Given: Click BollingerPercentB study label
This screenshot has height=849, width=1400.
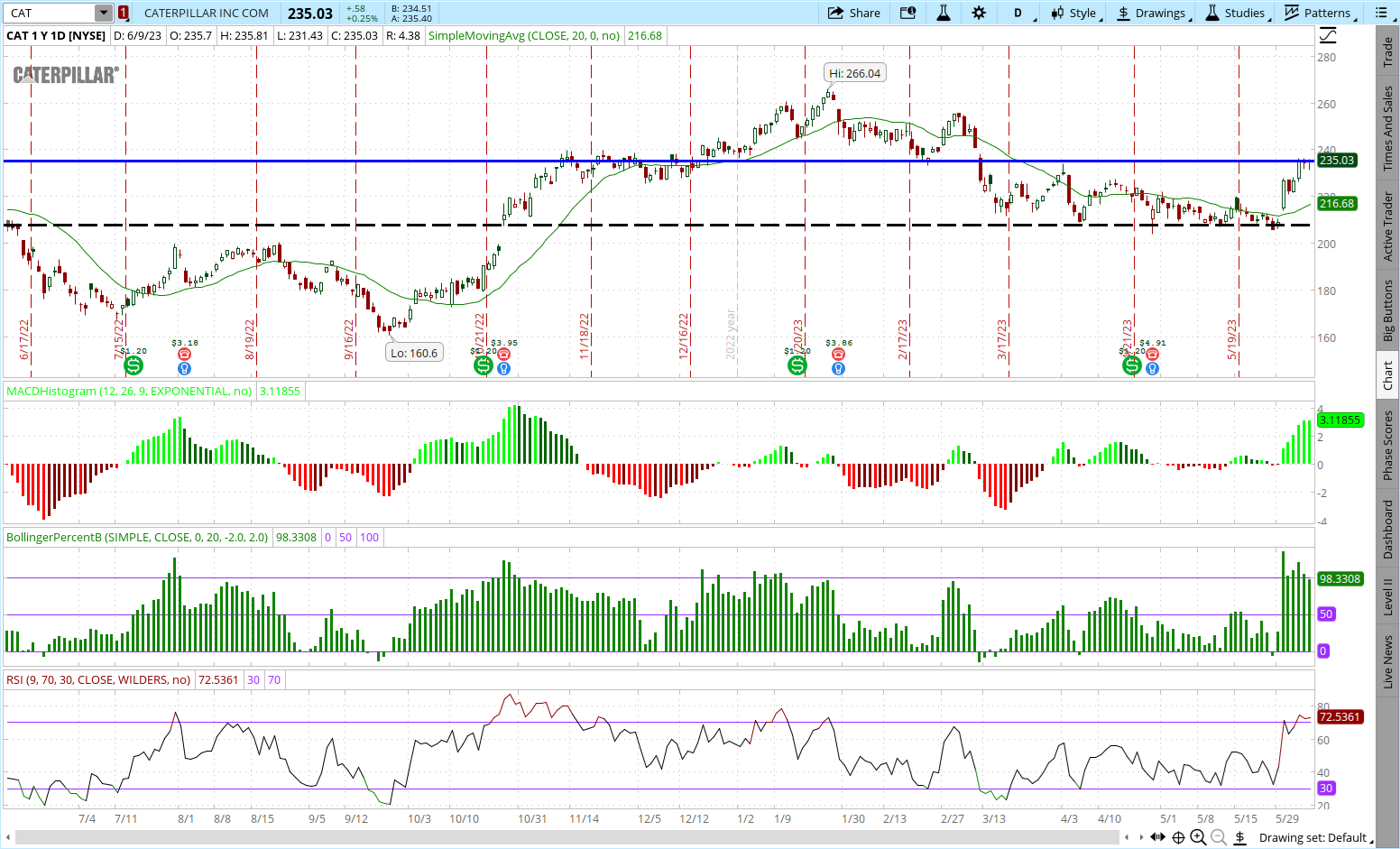Looking at the screenshot, I should 137,537.
